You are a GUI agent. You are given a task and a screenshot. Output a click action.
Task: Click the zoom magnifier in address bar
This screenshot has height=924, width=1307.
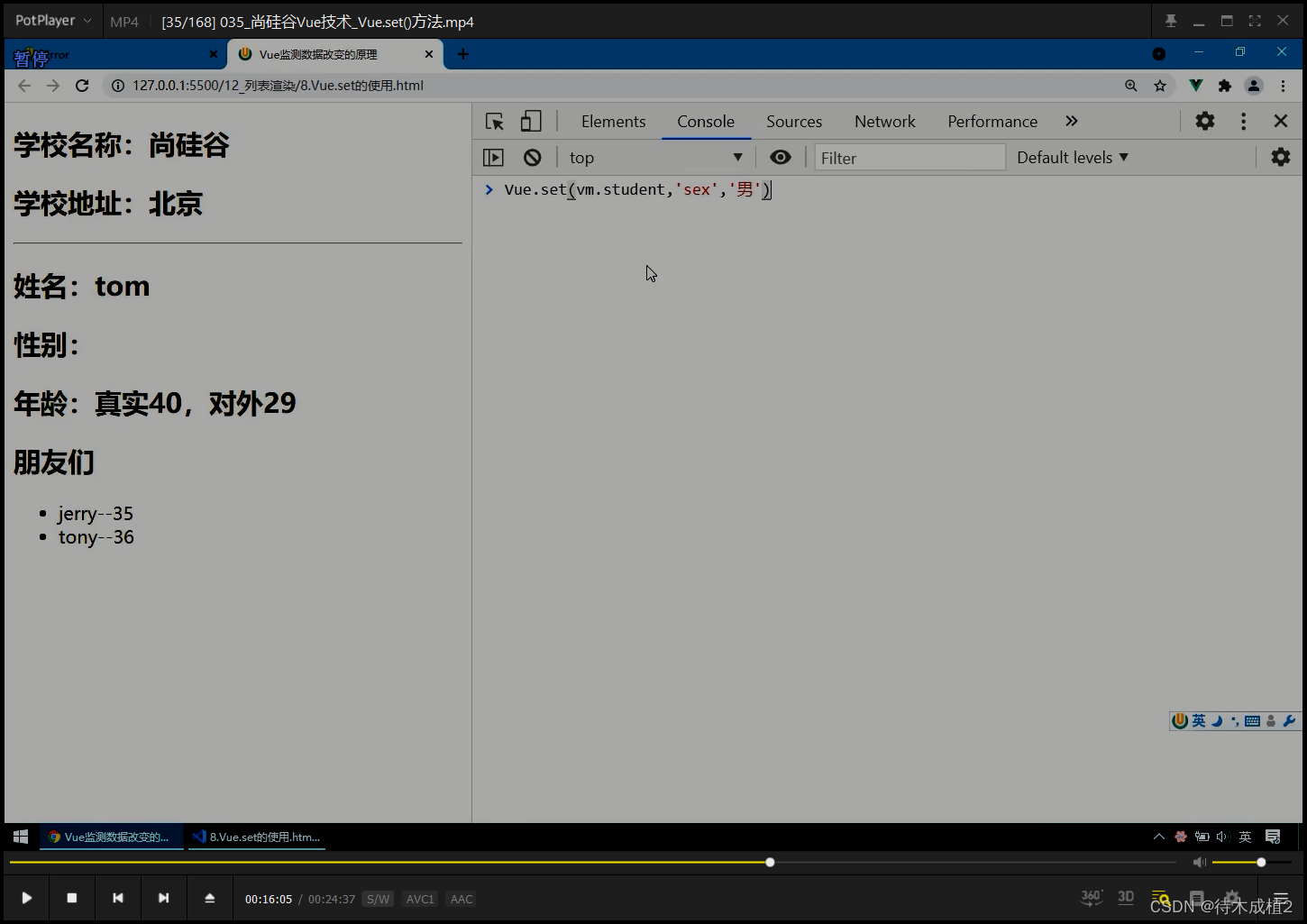point(1131,86)
